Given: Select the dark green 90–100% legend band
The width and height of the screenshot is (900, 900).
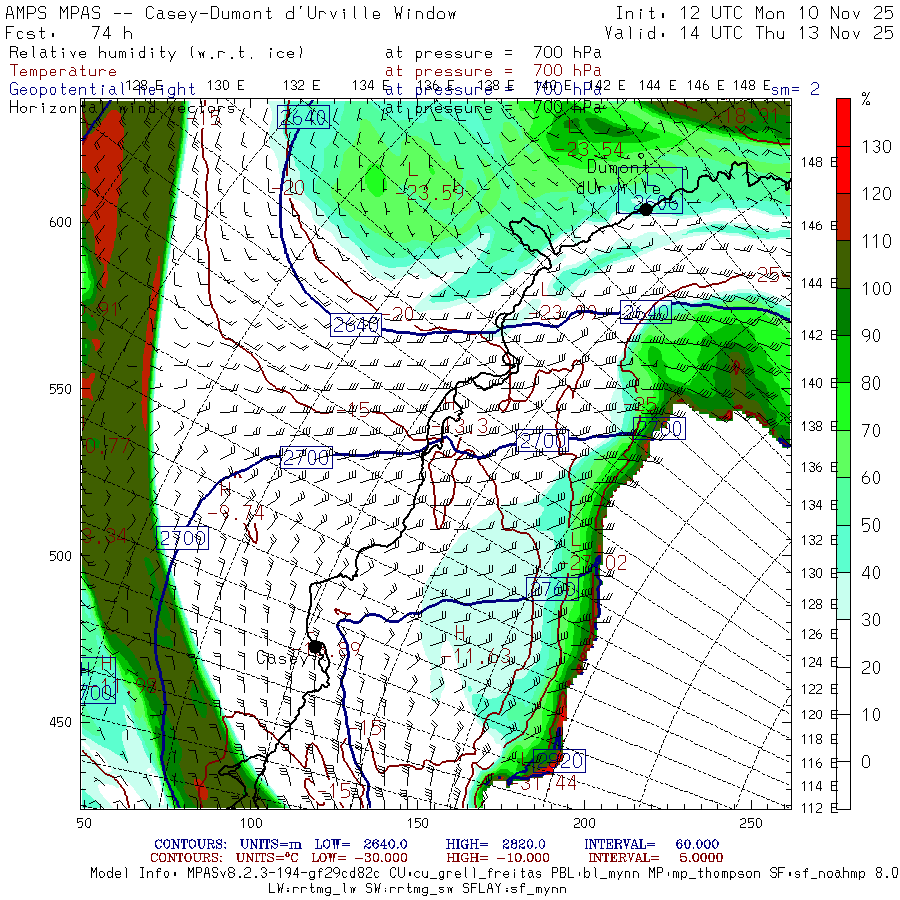Looking at the screenshot, I should coord(843,312).
